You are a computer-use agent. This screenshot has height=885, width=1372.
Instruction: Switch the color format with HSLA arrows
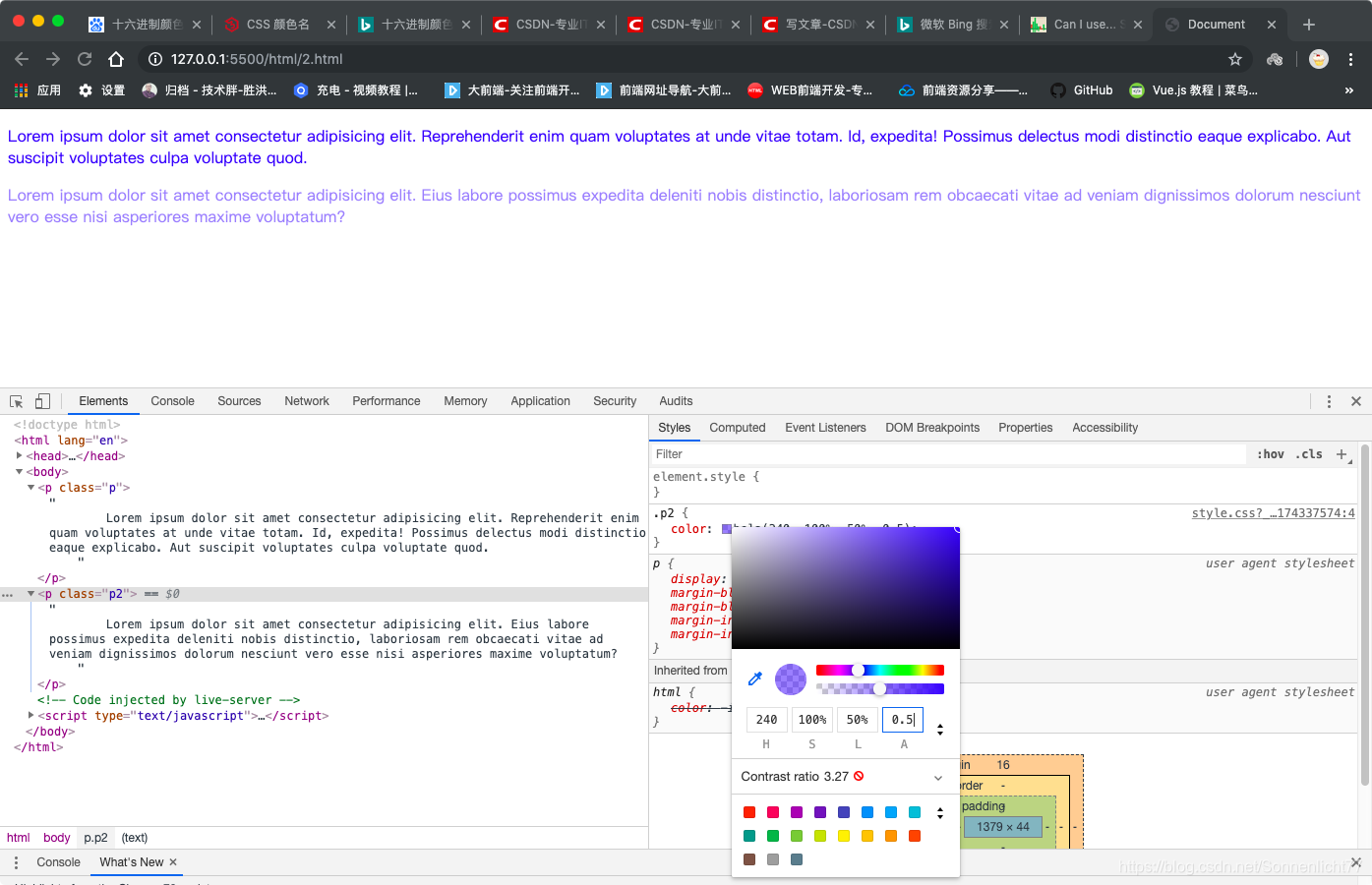coord(940,729)
